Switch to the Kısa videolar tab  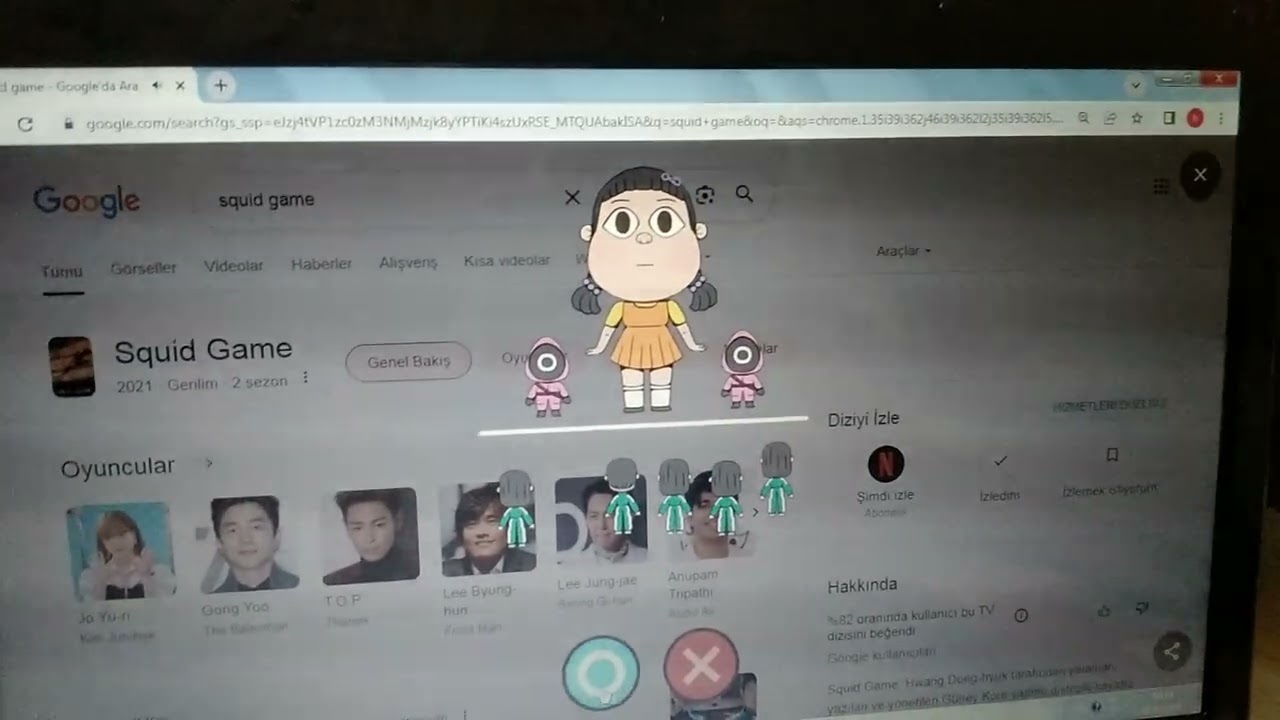507,260
